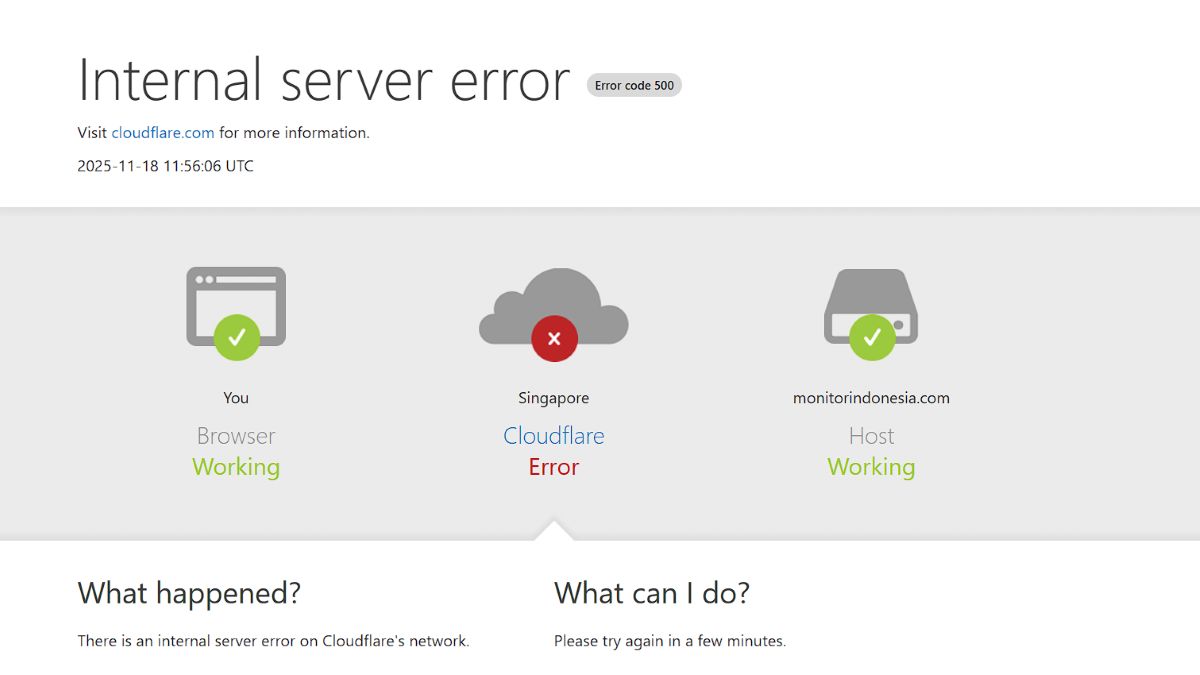The image size is (1200, 675).
Task: Click the green checkmark on the browser icon
Action: pos(237,337)
